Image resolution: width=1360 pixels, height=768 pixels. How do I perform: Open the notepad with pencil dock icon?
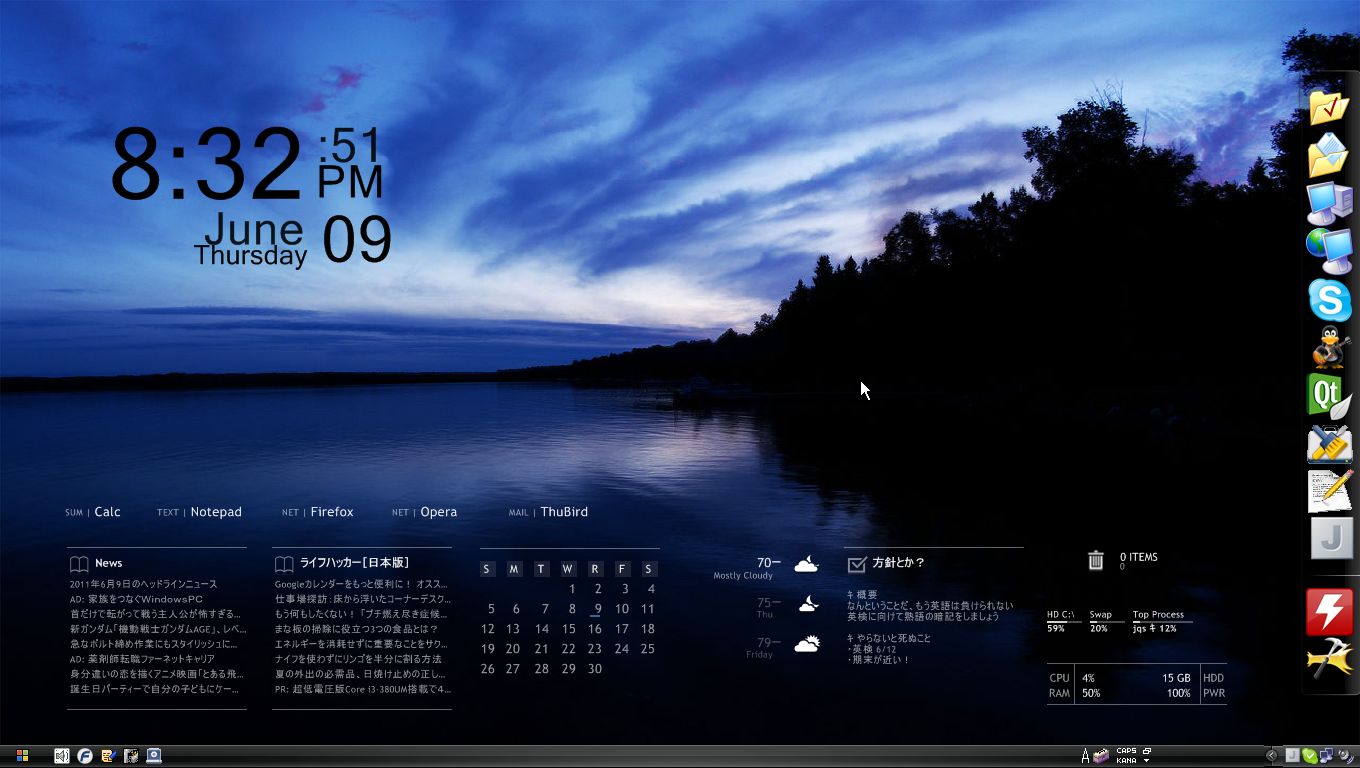pyautogui.click(x=1329, y=491)
